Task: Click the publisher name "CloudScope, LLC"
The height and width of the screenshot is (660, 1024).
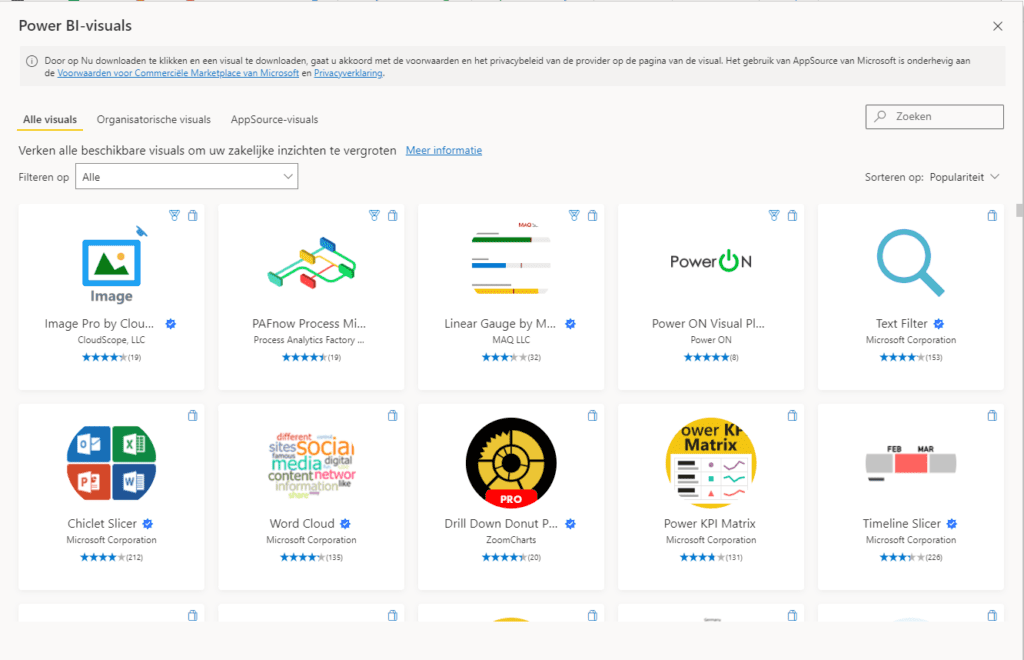Action: click(x=112, y=340)
